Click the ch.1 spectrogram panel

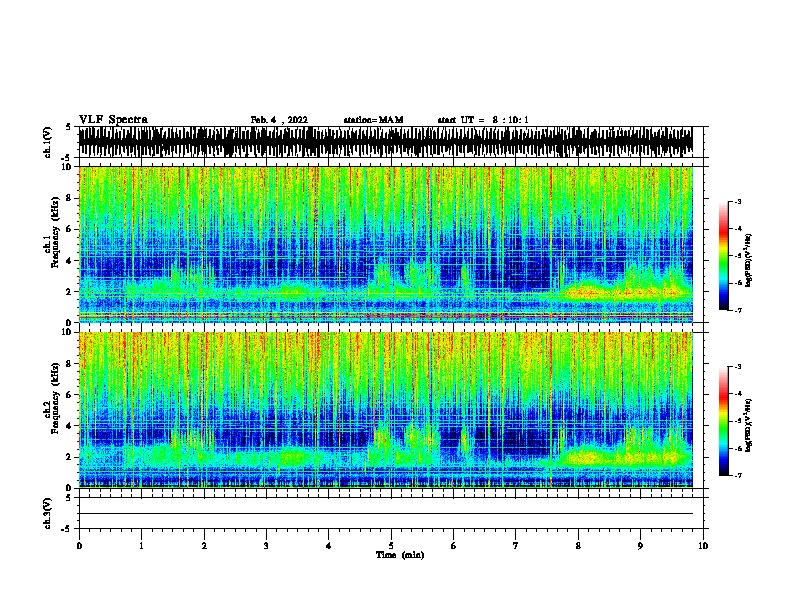pyautogui.click(x=386, y=244)
